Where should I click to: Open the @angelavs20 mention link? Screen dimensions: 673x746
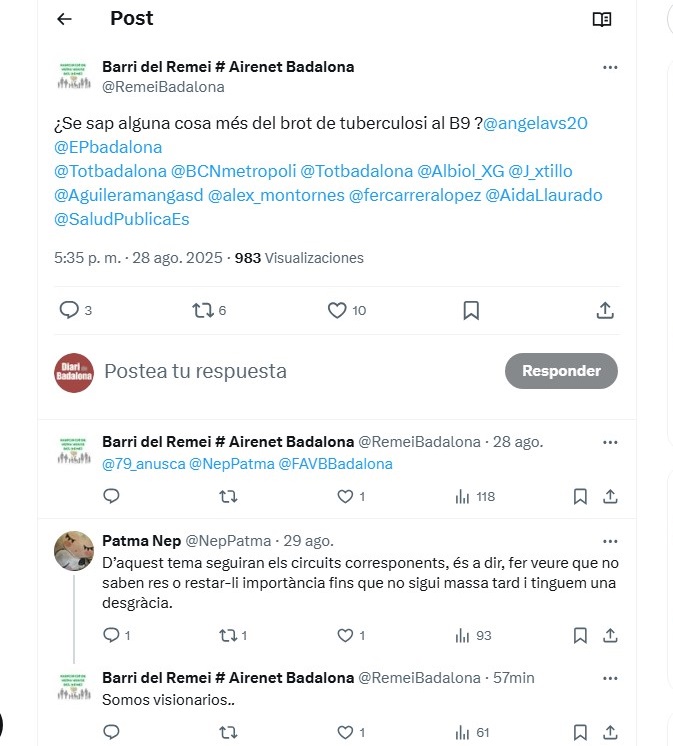536,123
